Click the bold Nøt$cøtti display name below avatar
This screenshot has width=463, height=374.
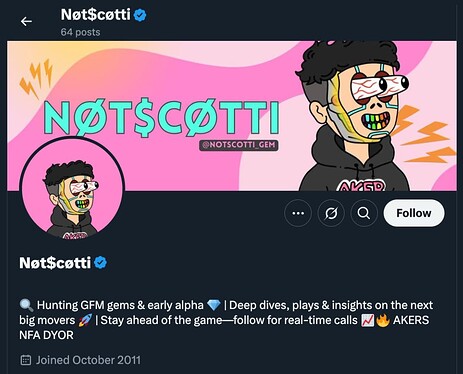click(55, 263)
